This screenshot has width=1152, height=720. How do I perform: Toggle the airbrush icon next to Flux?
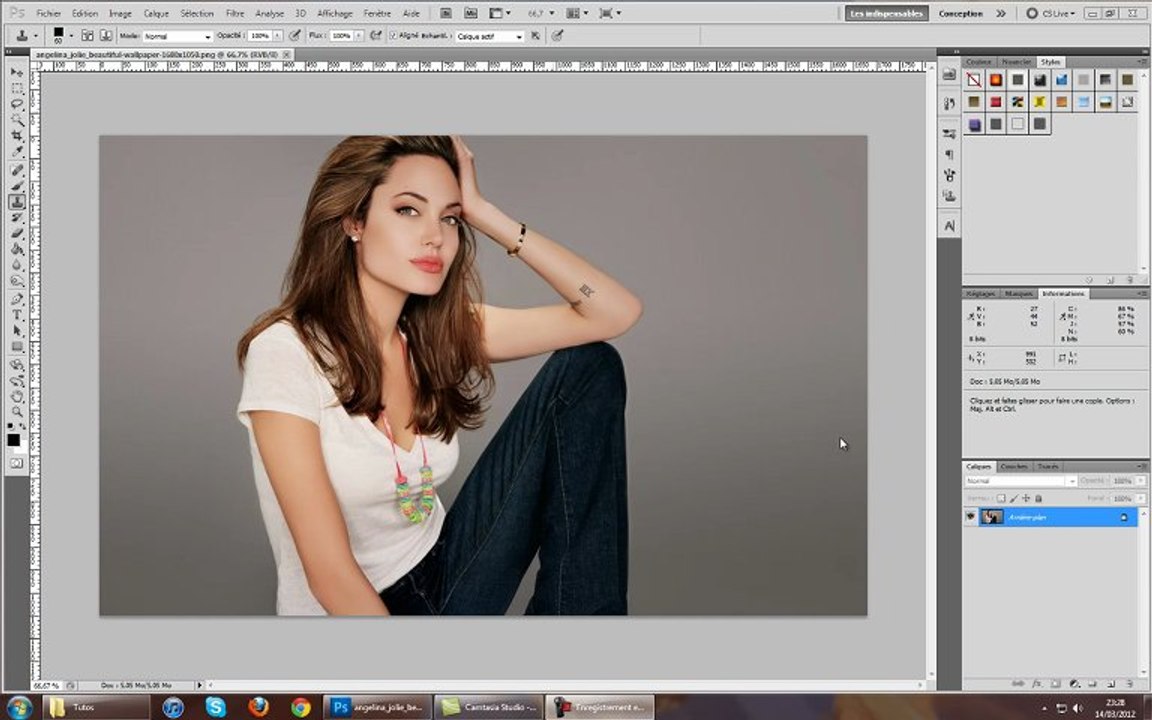pyautogui.click(x=375, y=35)
